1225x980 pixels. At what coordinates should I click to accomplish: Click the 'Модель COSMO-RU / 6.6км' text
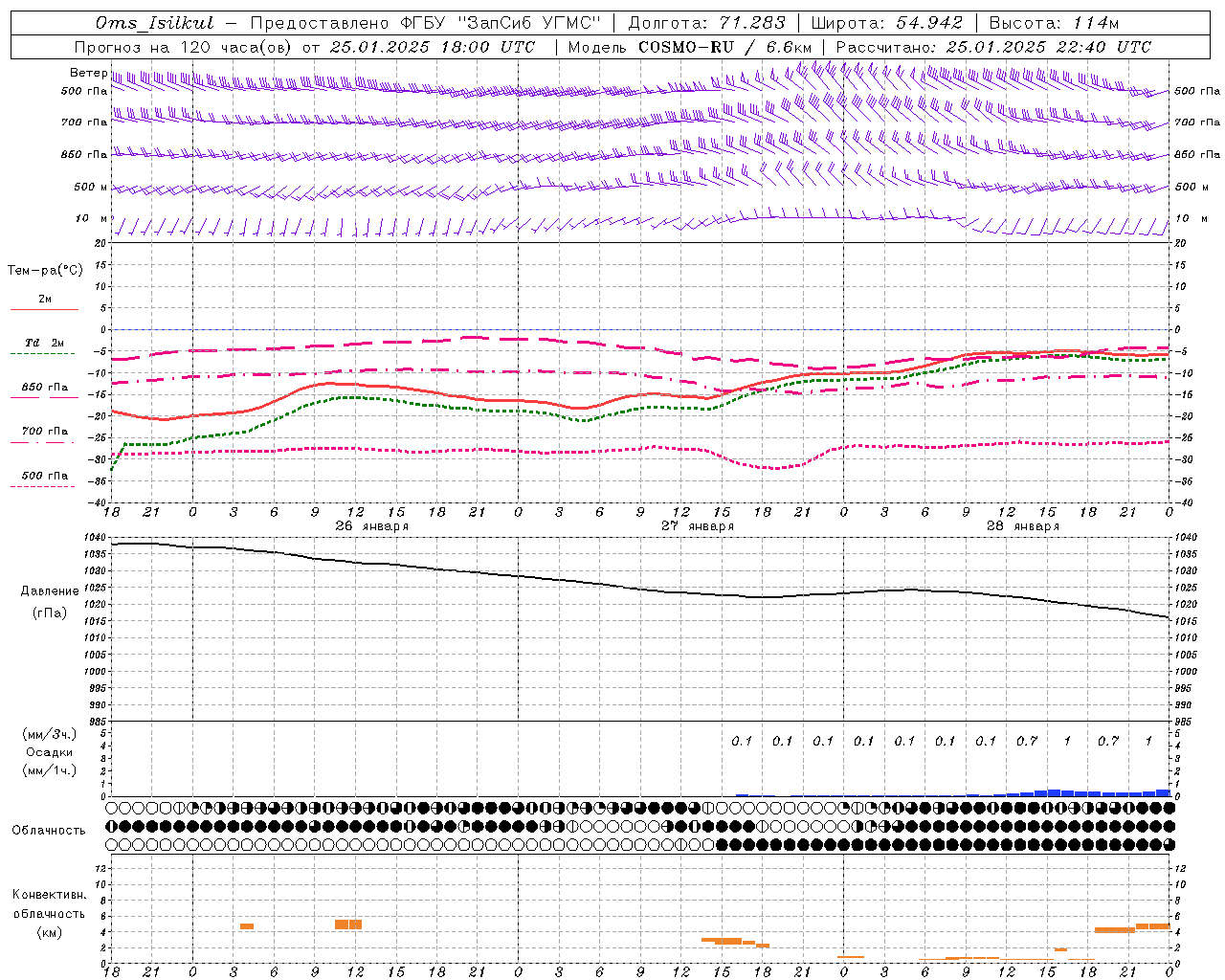tap(689, 47)
